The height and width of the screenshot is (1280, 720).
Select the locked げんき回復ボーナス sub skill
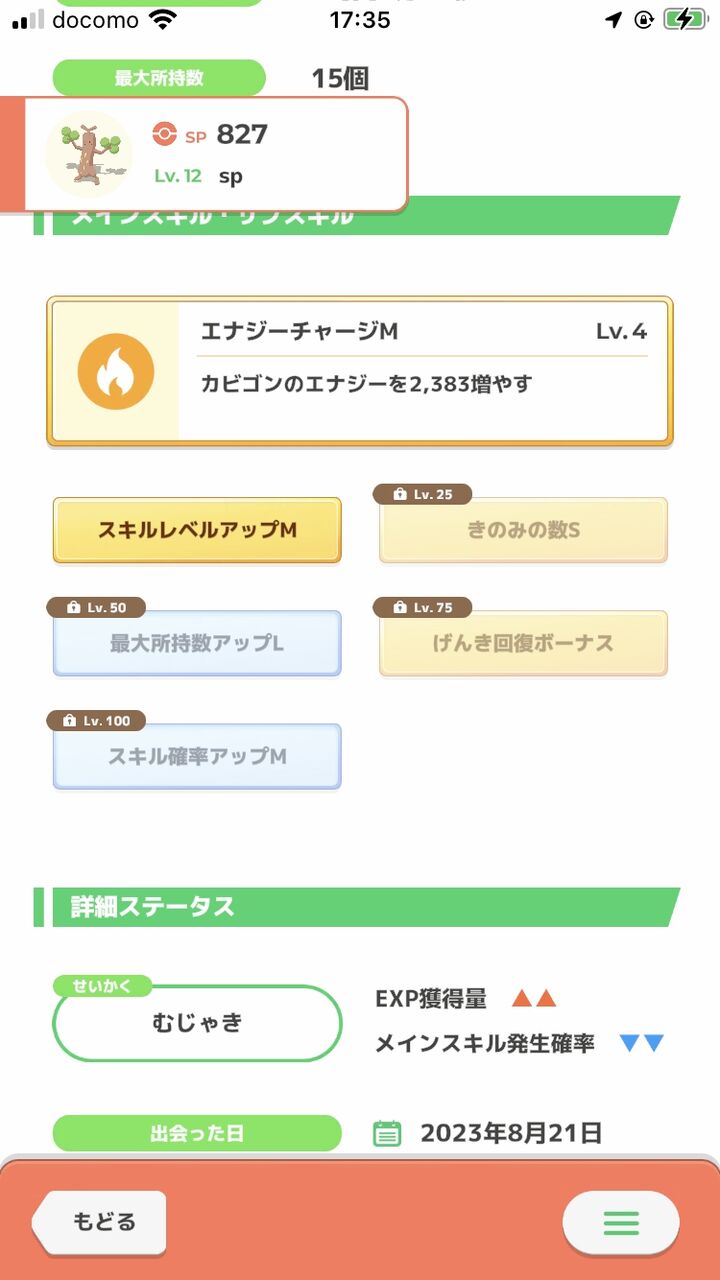coord(523,643)
